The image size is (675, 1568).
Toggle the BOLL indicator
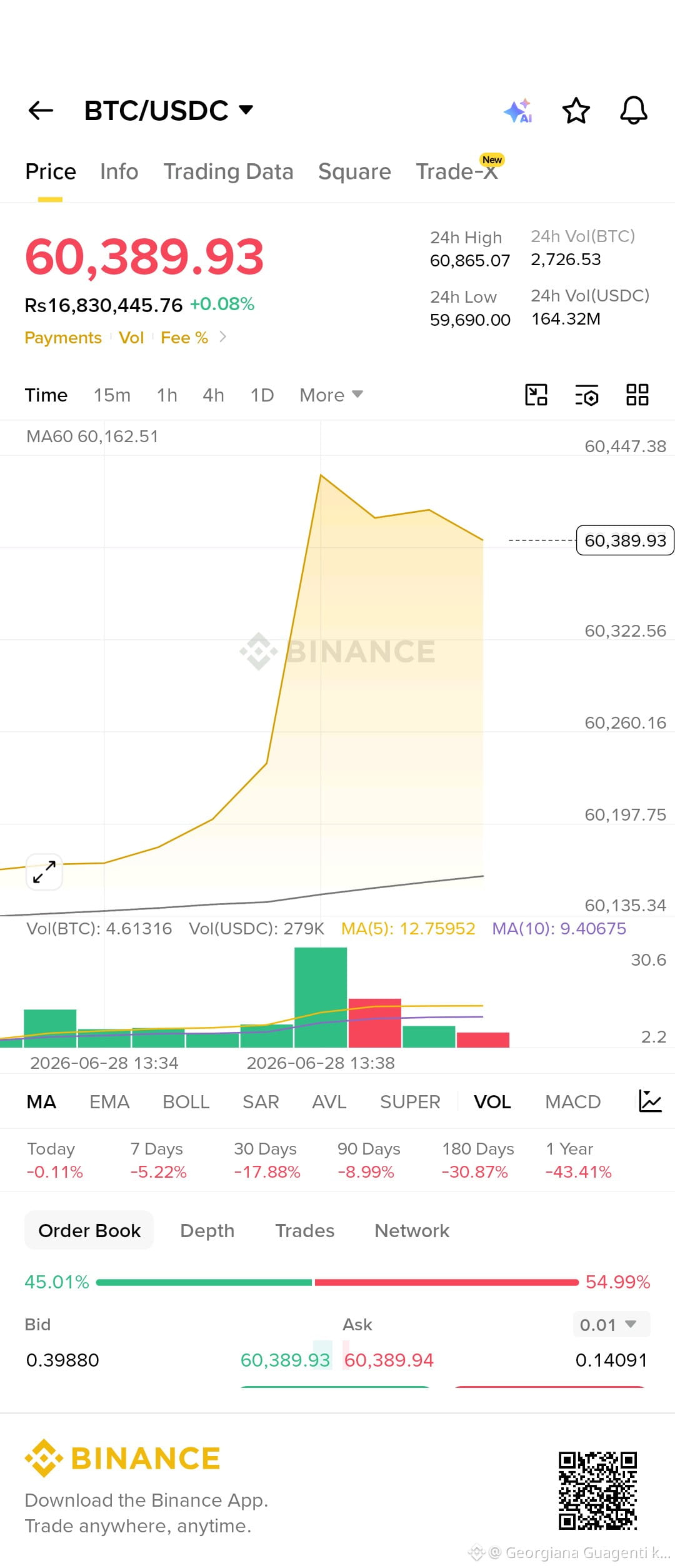tap(186, 1102)
